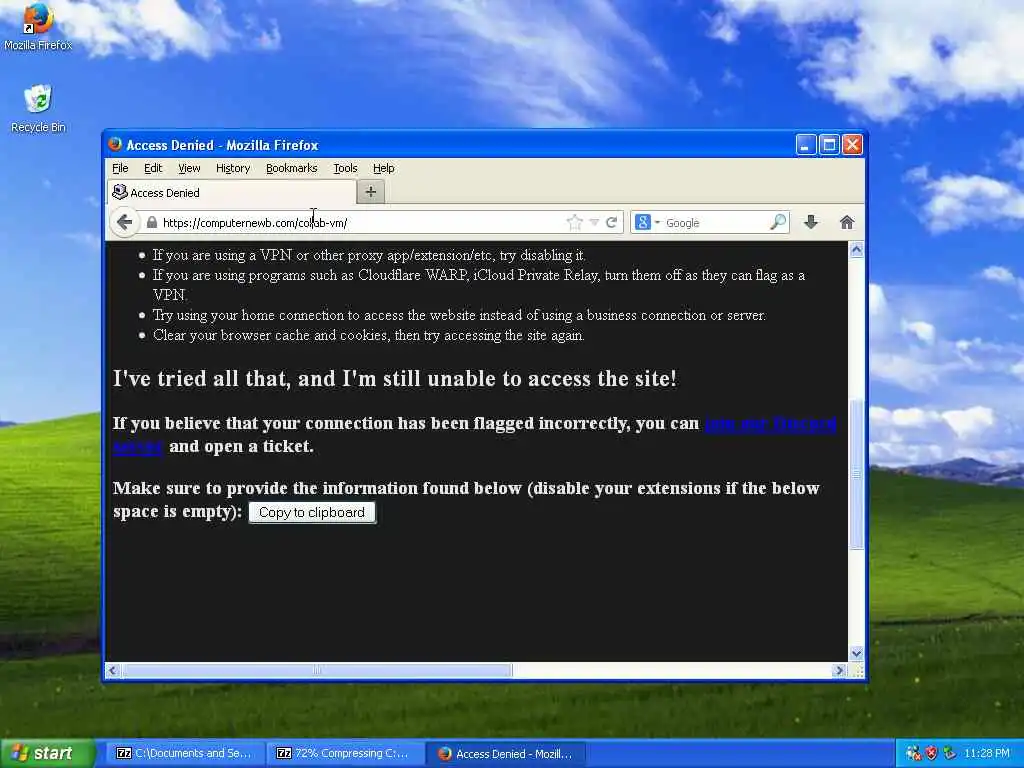Go back with the Firefox back arrow
Image resolution: width=1024 pixels, height=768 pixels.
click(x=124, y=223)
